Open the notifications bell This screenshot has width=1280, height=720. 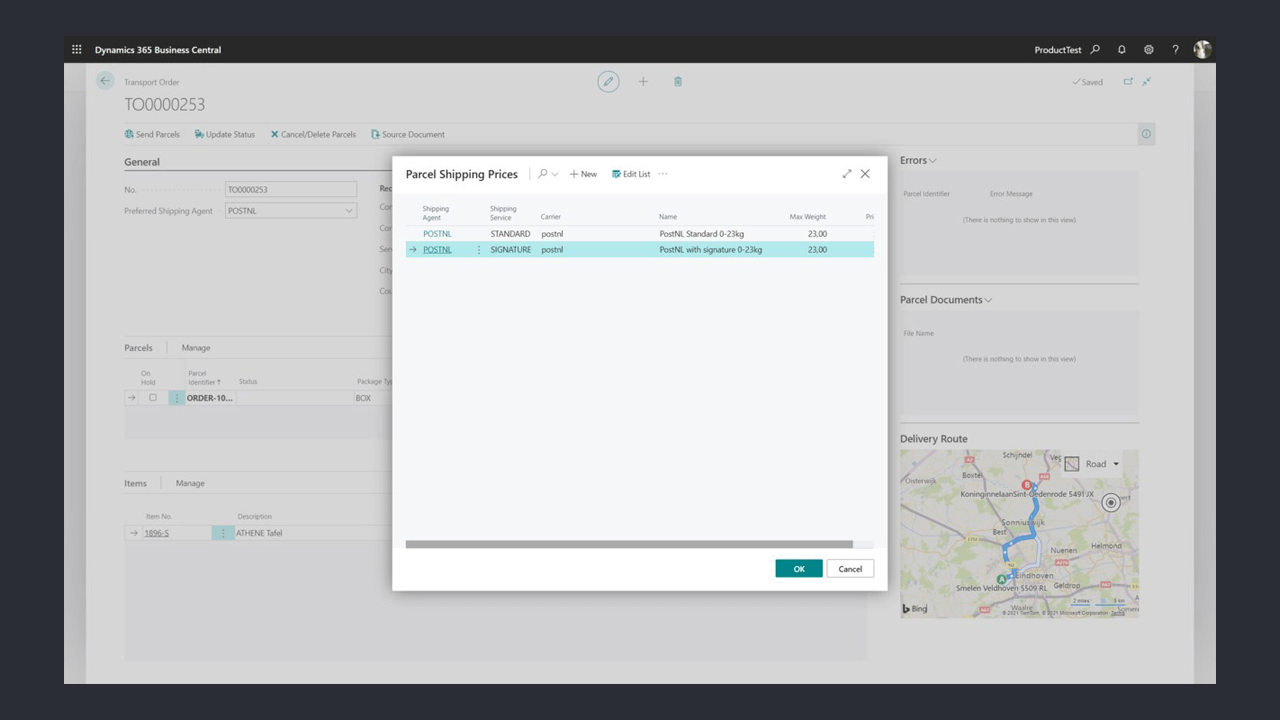pos(1122,50)
